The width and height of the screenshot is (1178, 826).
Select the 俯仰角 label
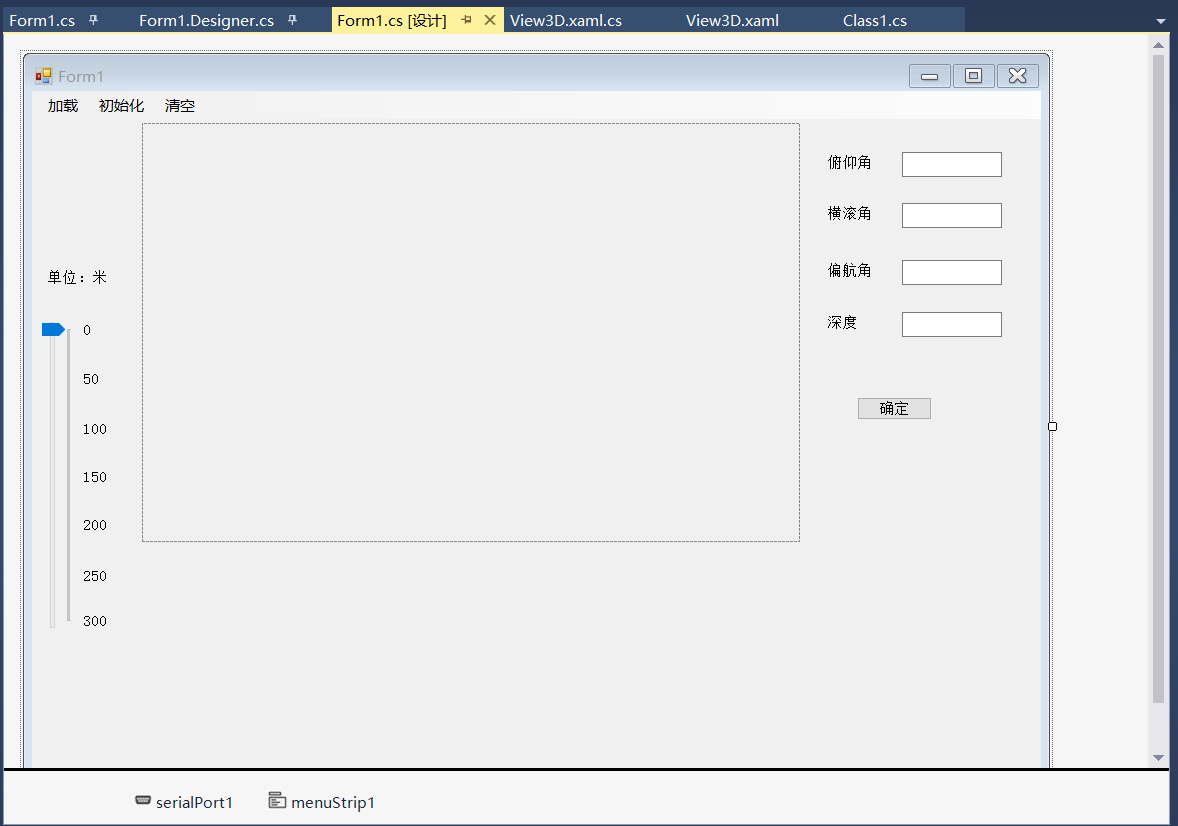point(850,162)
